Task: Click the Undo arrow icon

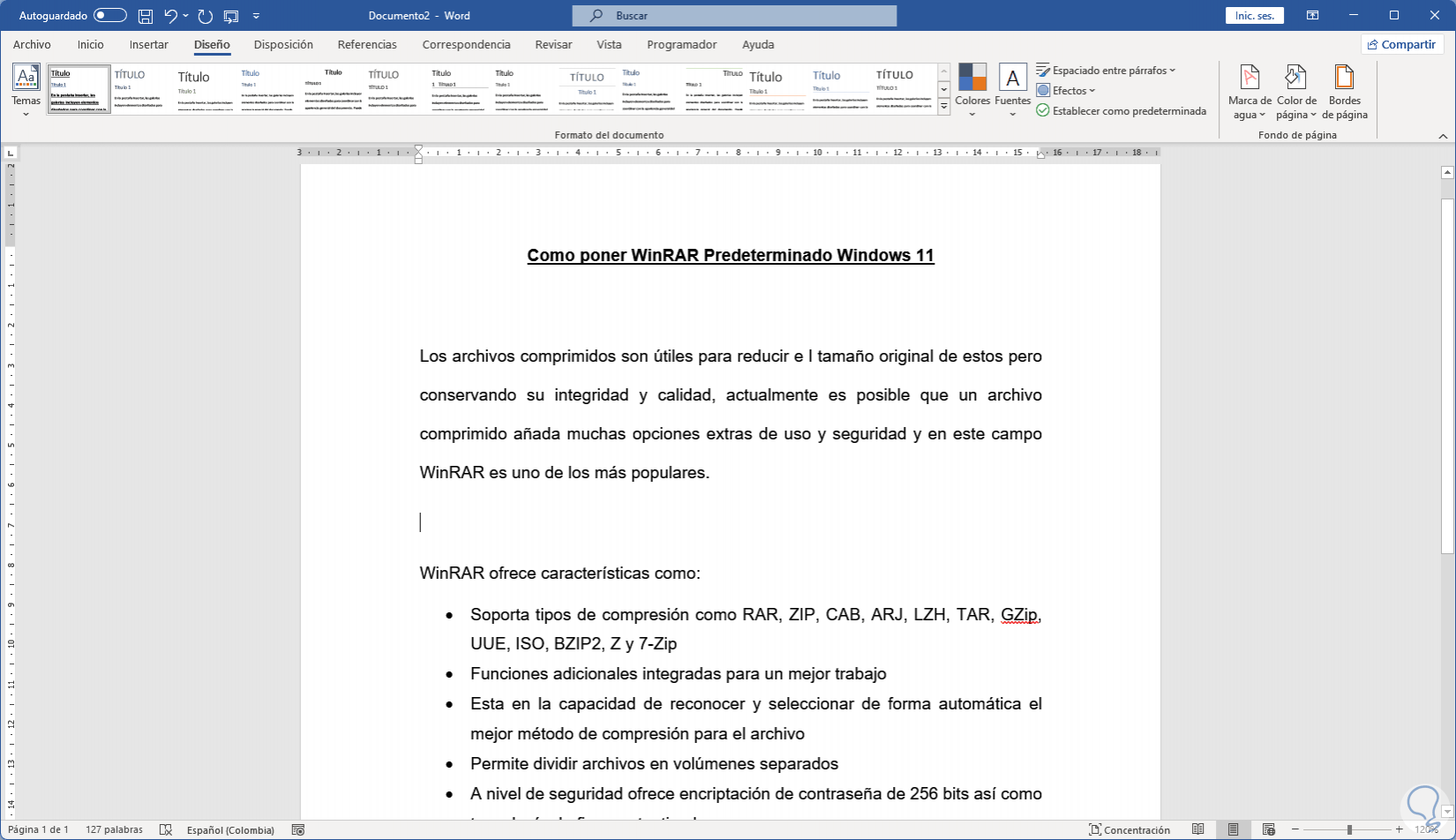Action: click(x=170, y=16)
